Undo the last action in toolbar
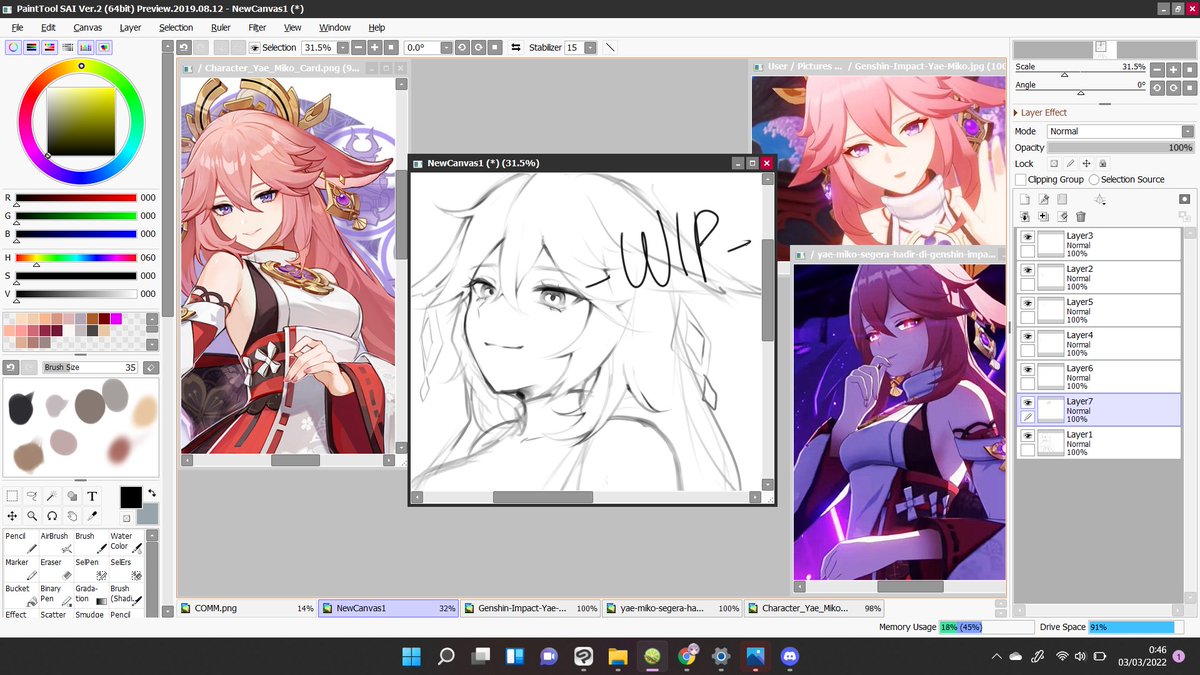This screenshot has width=1200, height=675. point(183,47)
